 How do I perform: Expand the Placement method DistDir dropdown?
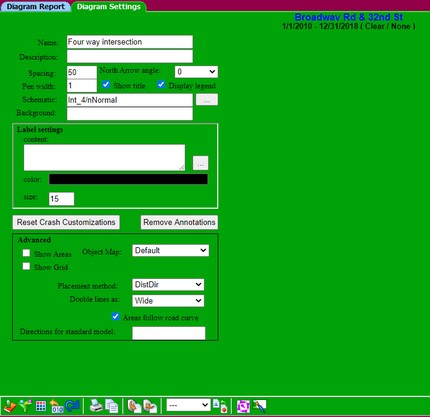point(168,285)
